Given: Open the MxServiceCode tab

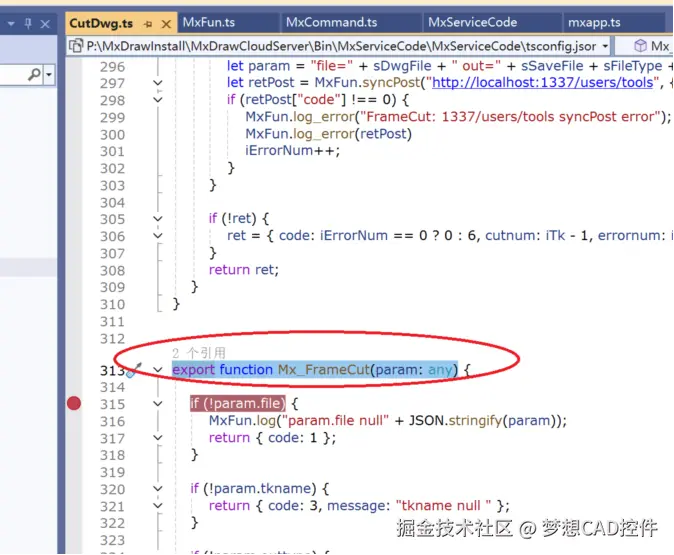Looking at the screenshot, I should coord(472,22).
